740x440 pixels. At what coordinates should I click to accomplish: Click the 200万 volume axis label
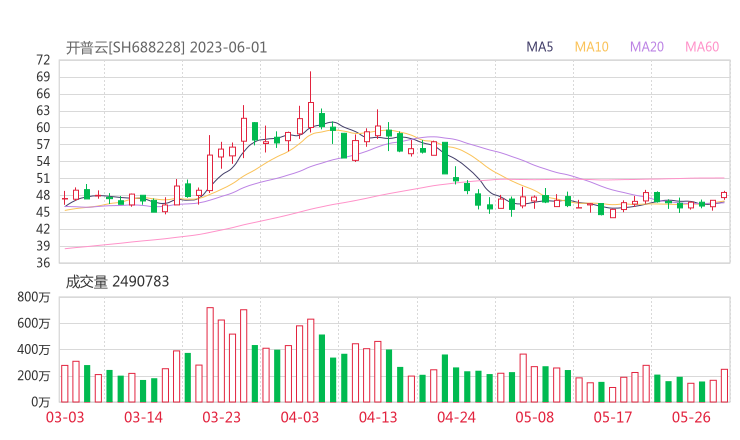34,376
